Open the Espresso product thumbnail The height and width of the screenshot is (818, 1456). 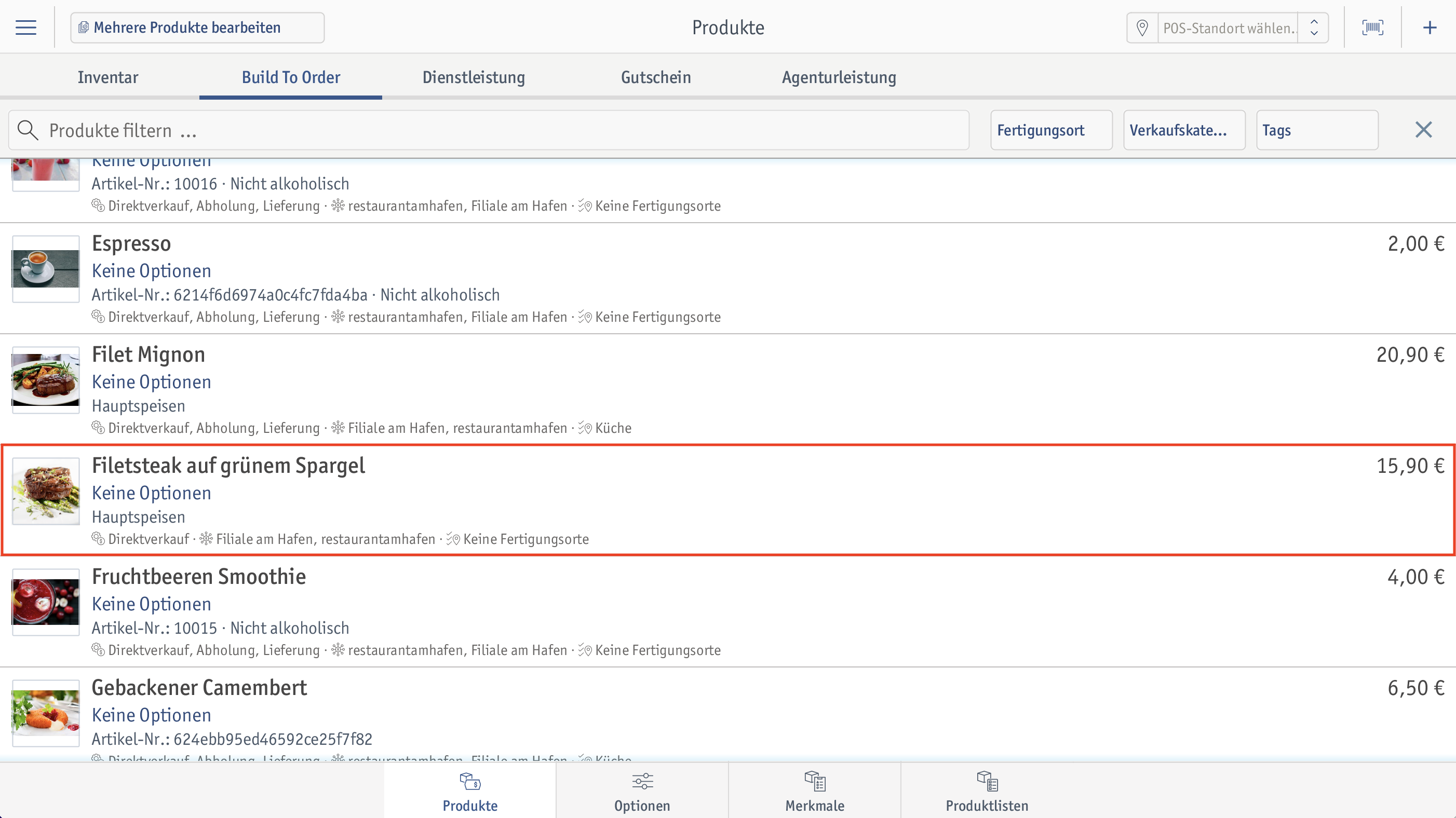tap(46, 269)
